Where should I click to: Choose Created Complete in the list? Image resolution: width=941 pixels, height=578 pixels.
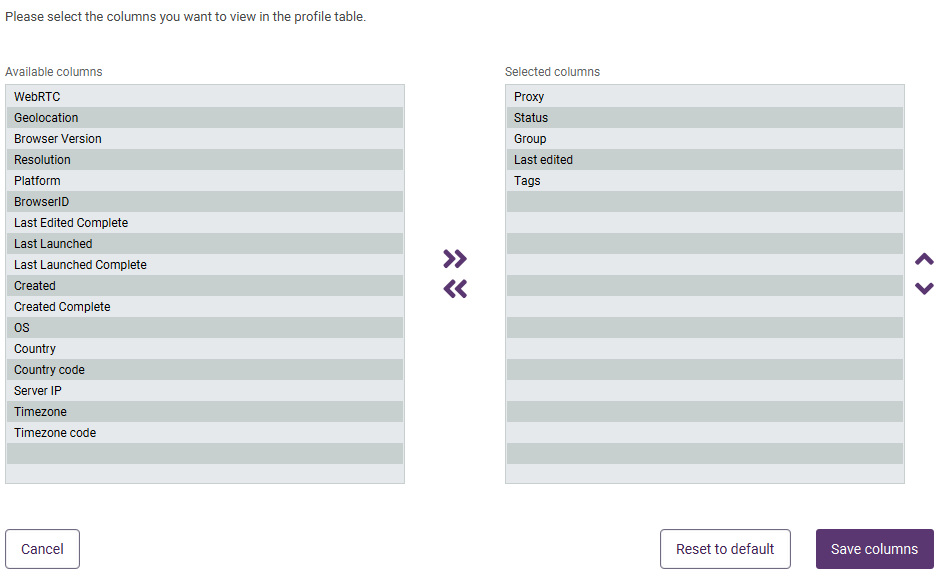(x=205, y=307)
